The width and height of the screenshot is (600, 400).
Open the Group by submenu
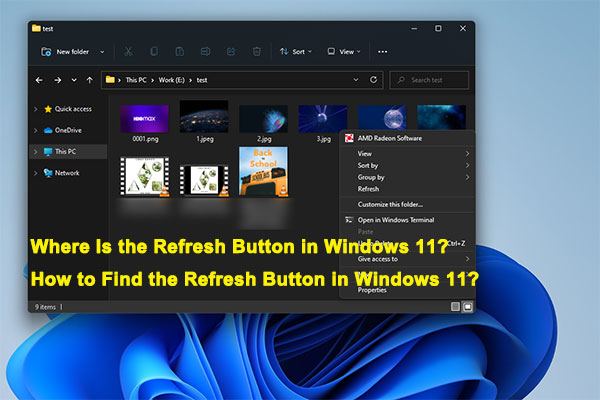[x=407, y=177]
